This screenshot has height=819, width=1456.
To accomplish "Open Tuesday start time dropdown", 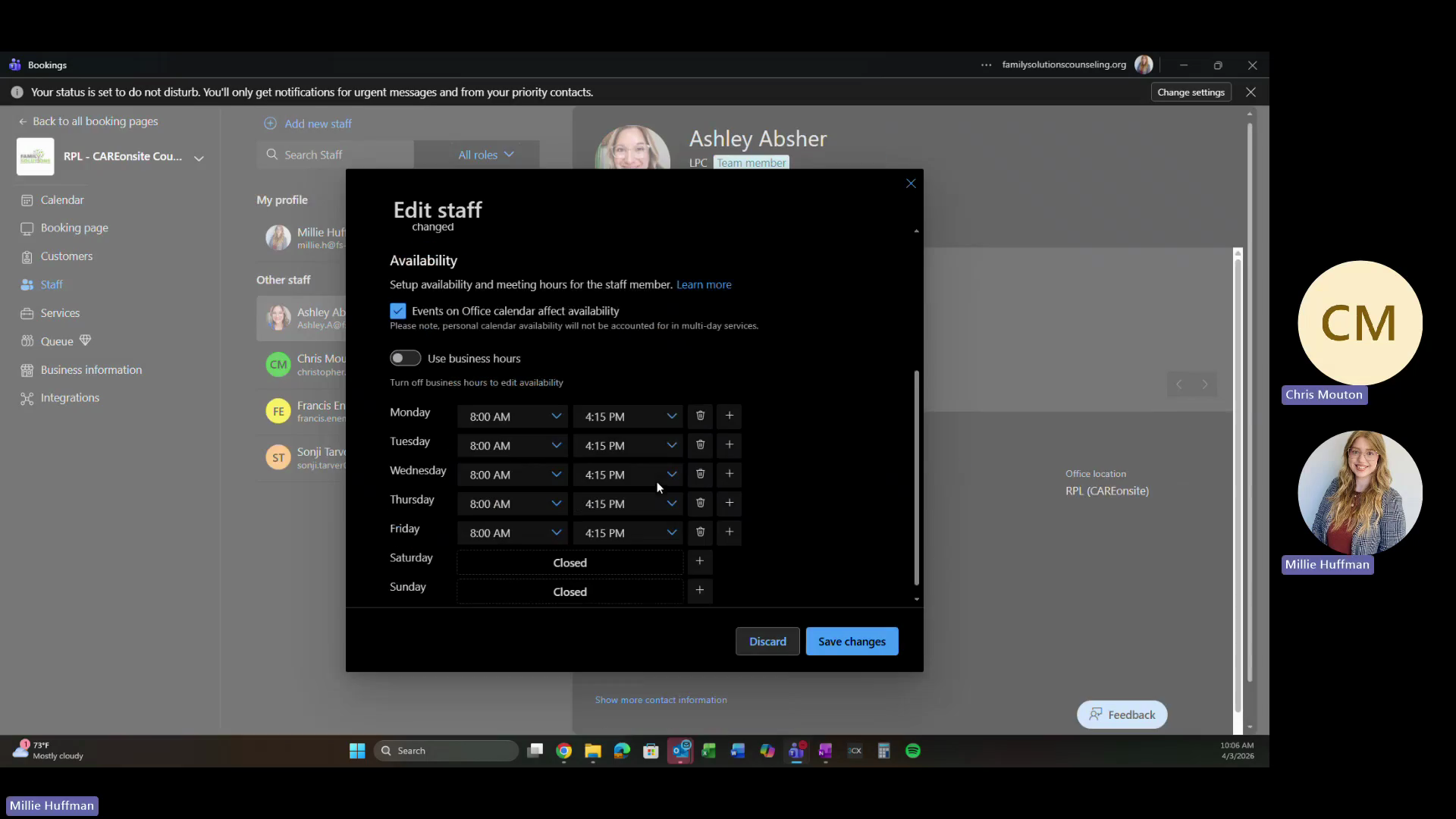I will [x=513, y=445].
